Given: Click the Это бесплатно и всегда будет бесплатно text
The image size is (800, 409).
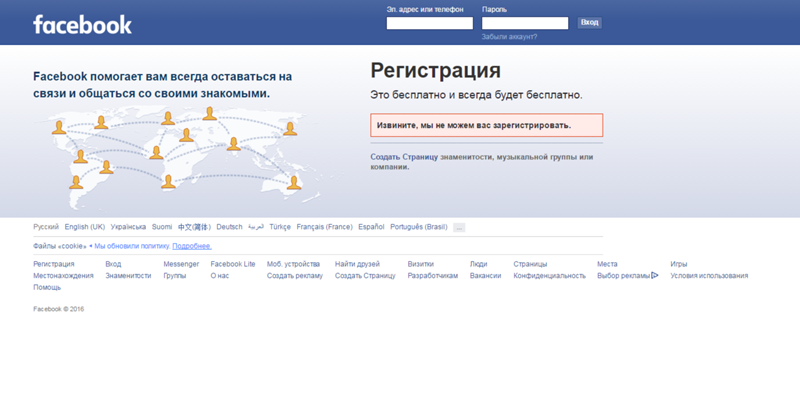Looking at the screenshot, I should tap(476, 95).
